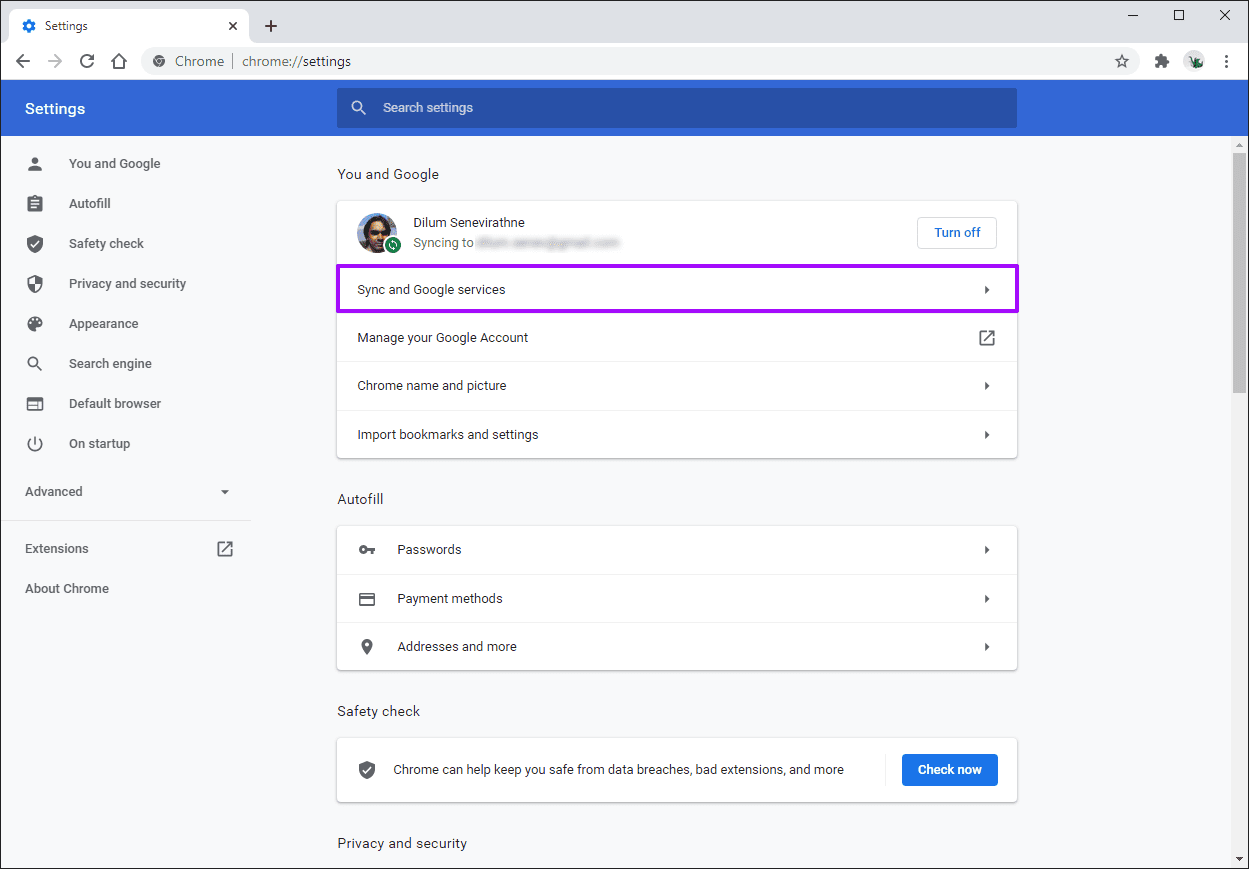1249x869 pixels.
Task: Click the palette icon for Appearance
Action: coord(35,324)
